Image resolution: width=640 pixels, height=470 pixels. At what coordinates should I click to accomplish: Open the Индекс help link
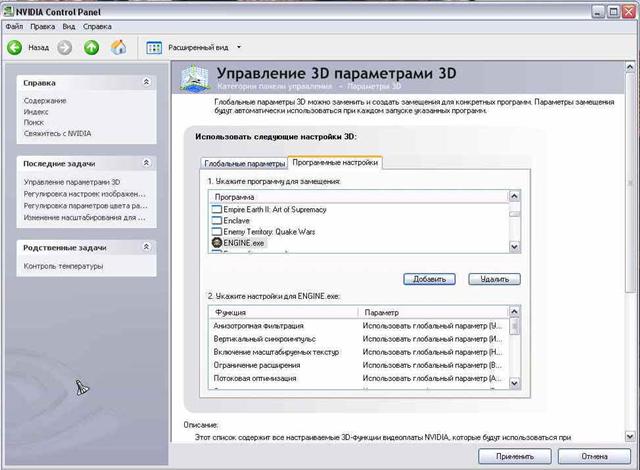click(x=36, y=111)
